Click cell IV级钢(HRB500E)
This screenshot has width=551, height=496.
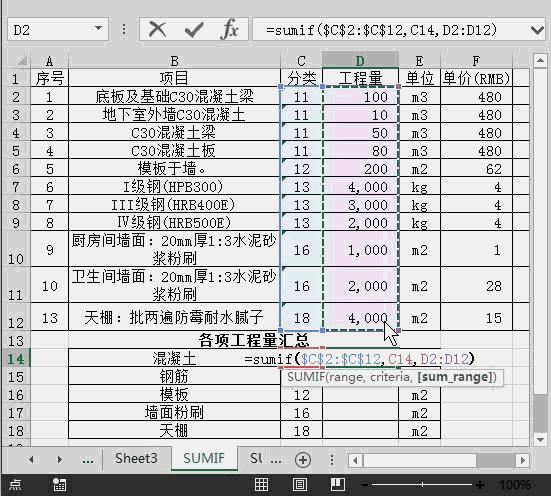coord(174,222)
